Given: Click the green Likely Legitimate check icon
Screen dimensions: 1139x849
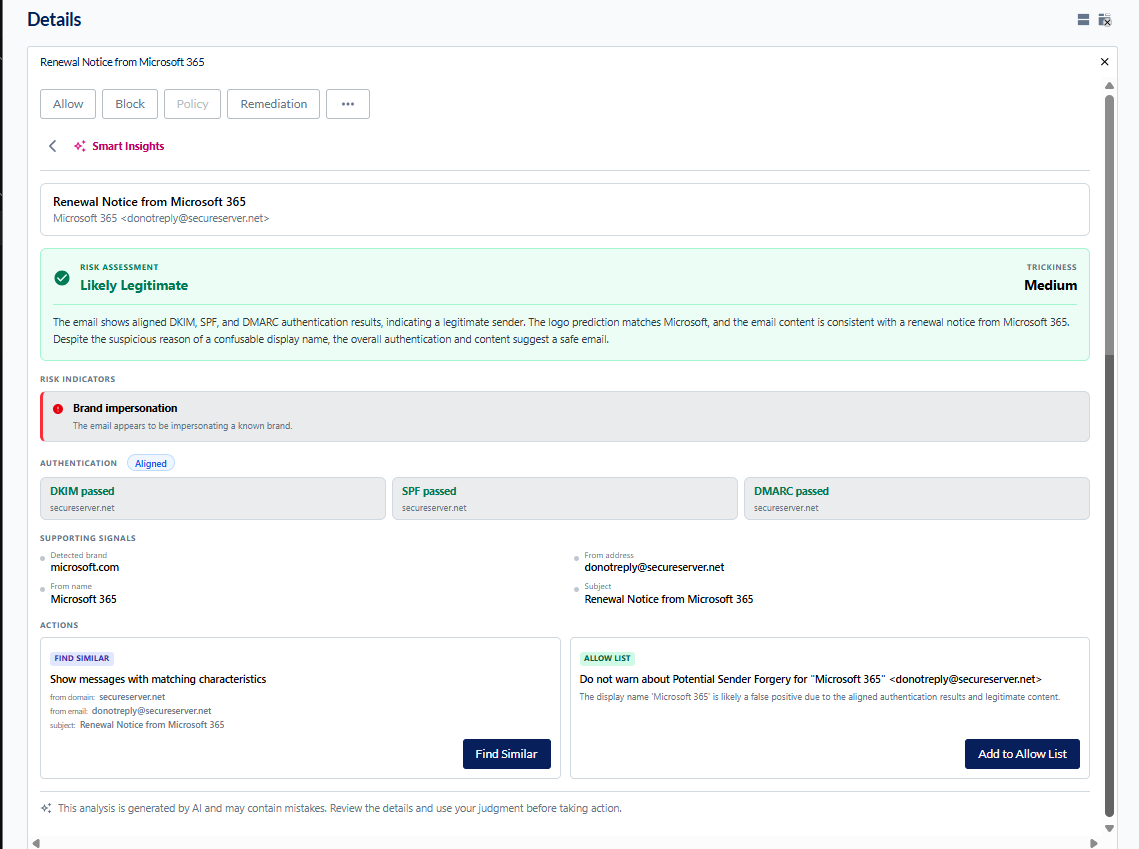Looking at the screenshot, I should (62, 277).
